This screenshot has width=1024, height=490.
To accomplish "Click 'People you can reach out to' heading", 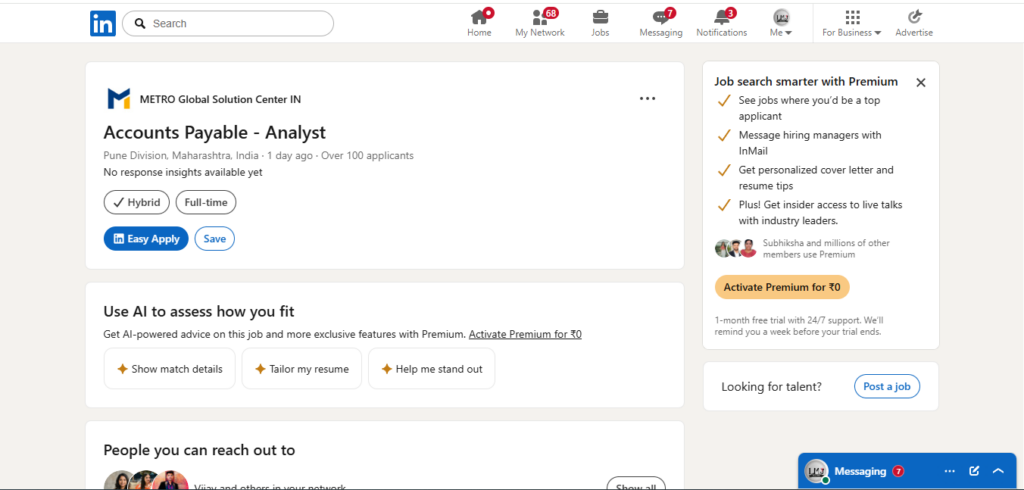I will [199, 450].
